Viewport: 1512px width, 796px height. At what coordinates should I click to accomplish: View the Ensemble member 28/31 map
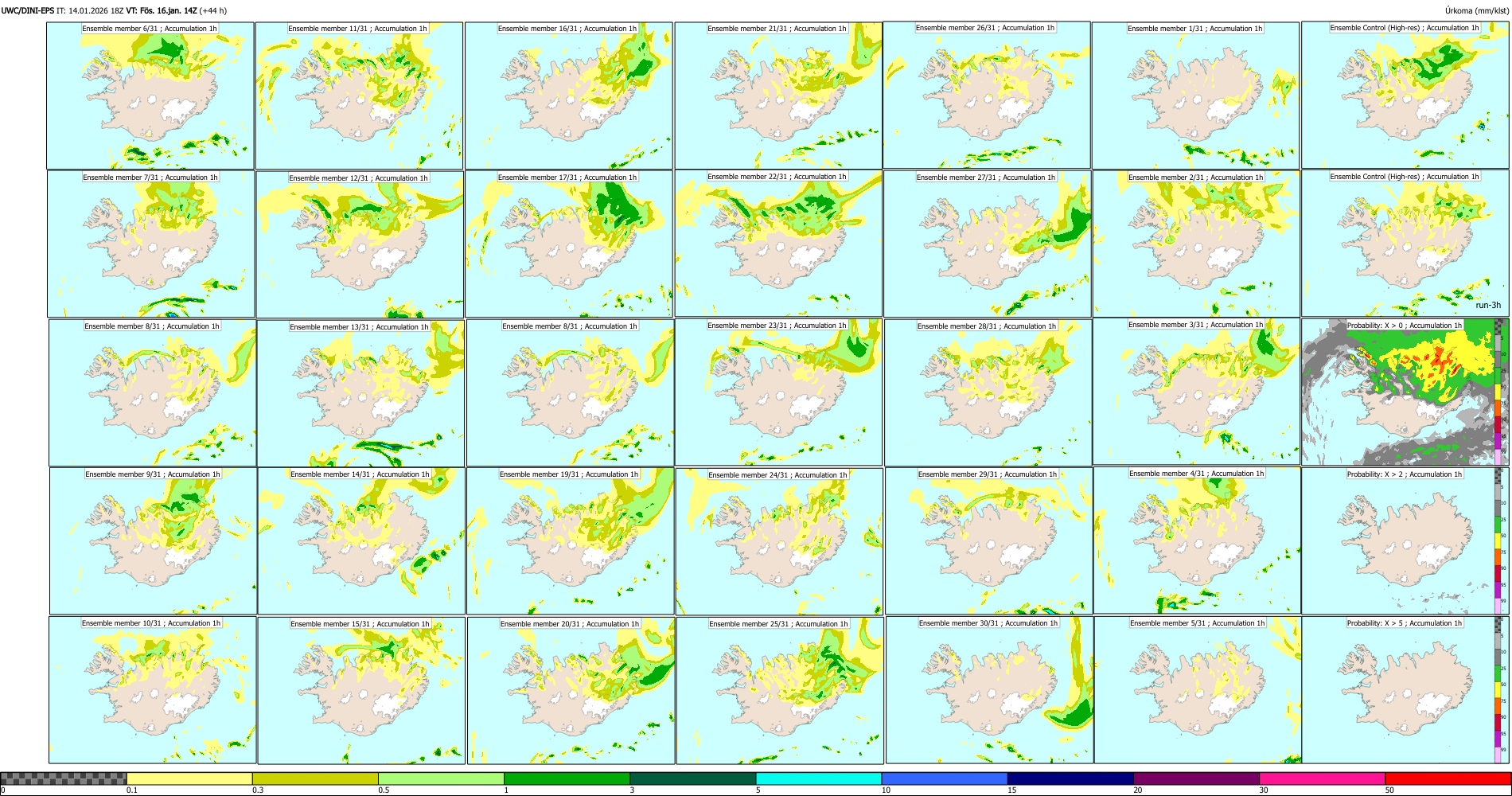tap(988, 393)
